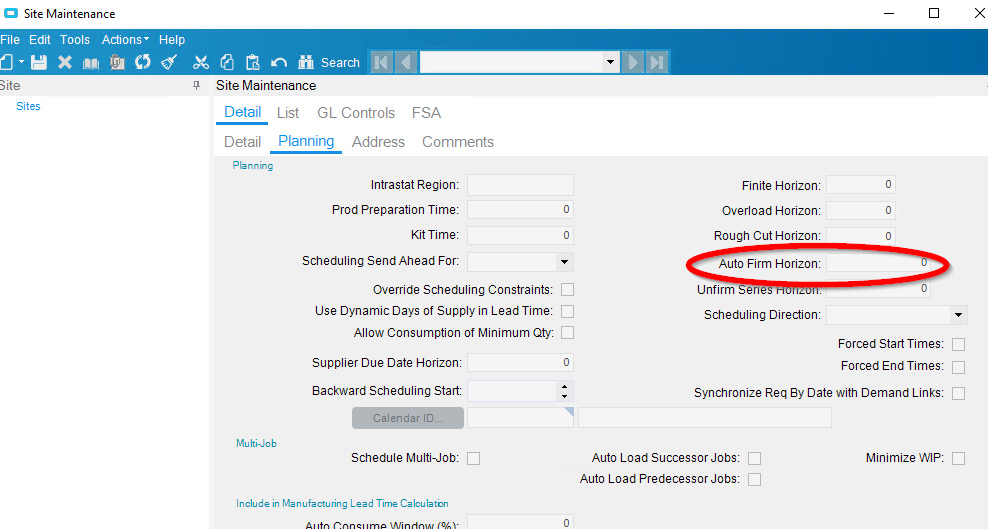Screen dimensions: 988x529
Task: Click the Paste clipboard icon
Action: pos(253,62)
